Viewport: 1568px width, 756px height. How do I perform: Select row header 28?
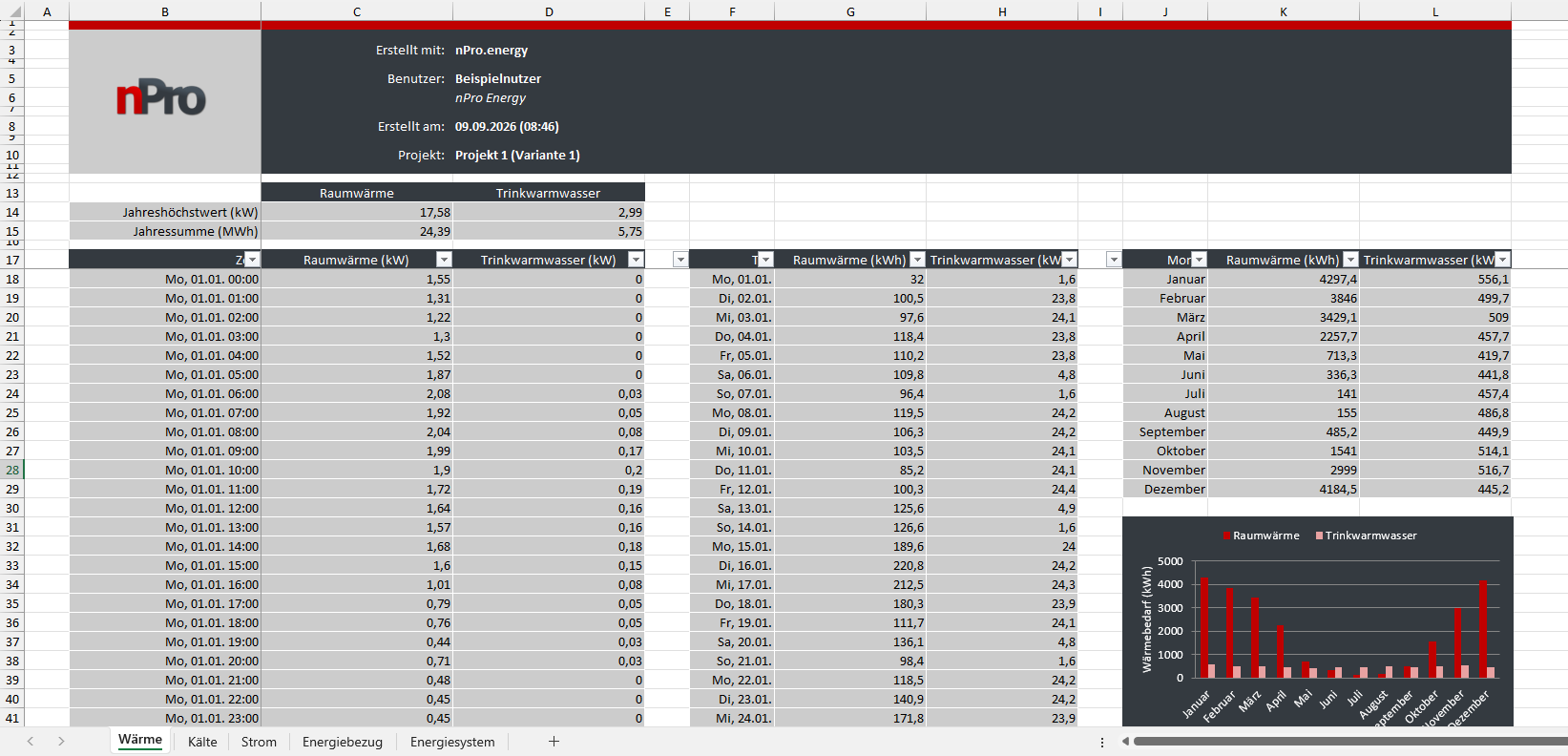tap(12, 470)
